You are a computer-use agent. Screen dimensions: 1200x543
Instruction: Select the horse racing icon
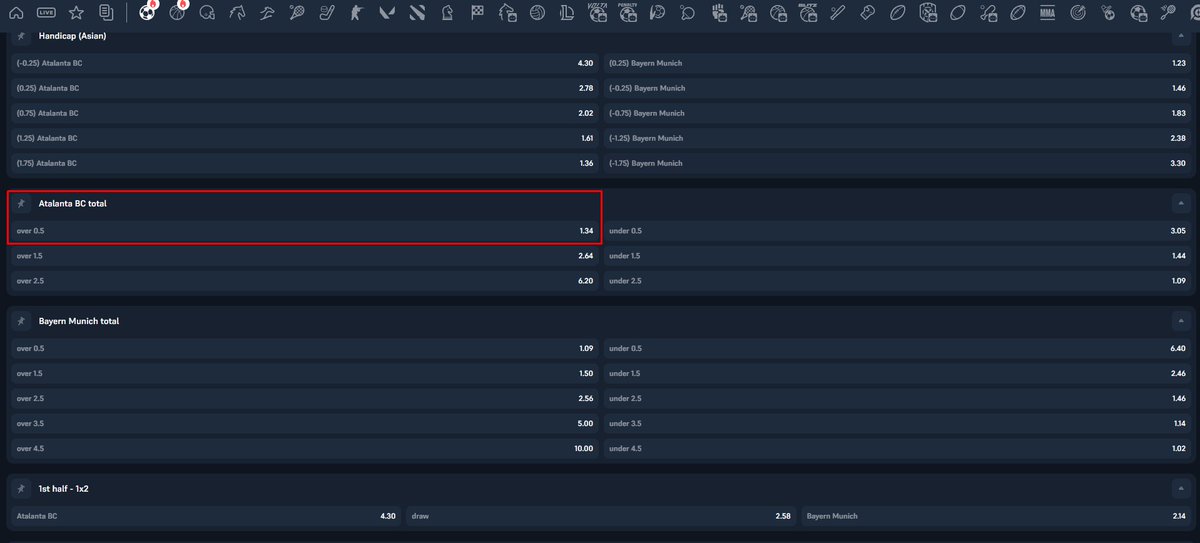click(237, 13)
